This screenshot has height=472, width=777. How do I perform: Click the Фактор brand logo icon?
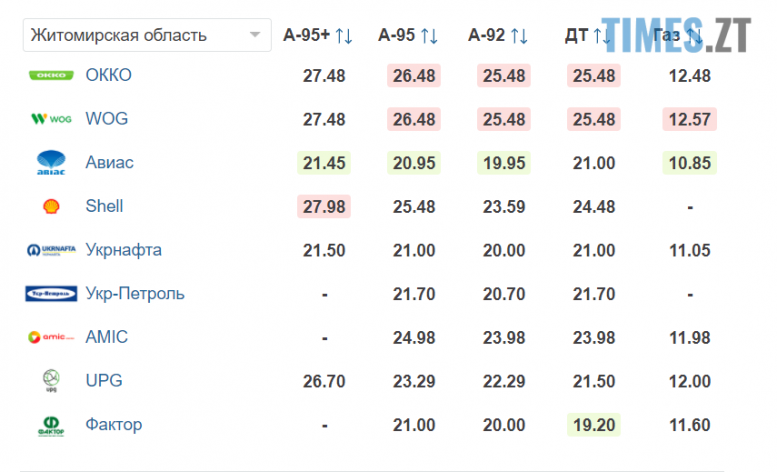[x=51, y=425]
